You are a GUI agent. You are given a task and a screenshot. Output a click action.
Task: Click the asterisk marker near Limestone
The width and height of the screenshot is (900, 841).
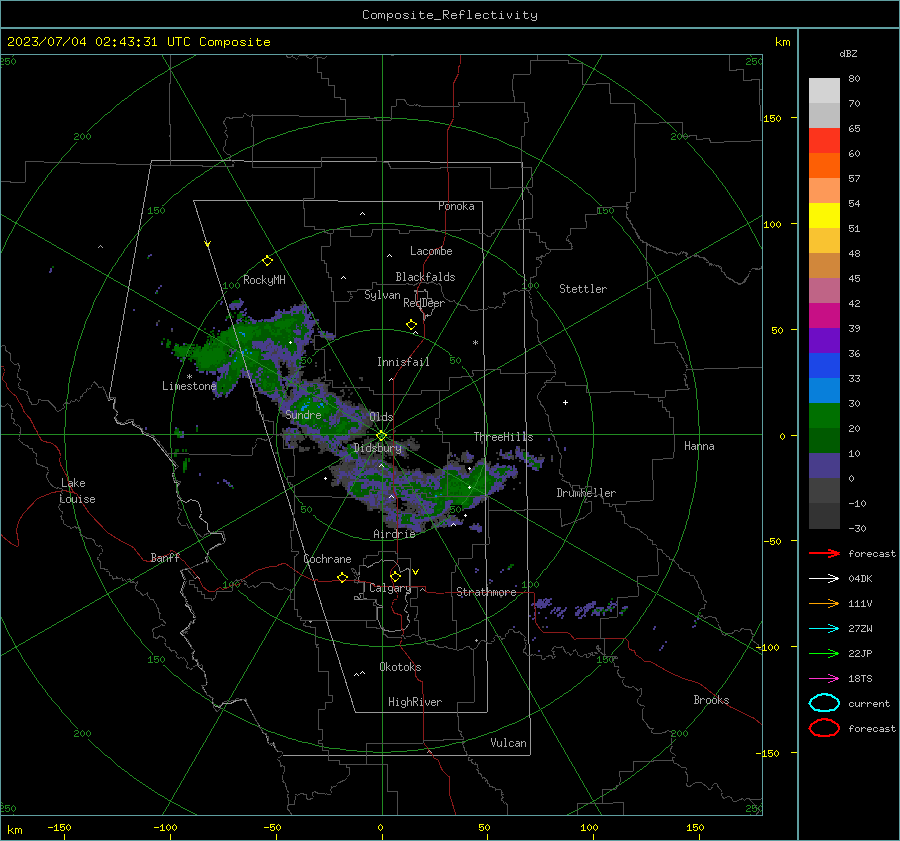tap(189, 377)
